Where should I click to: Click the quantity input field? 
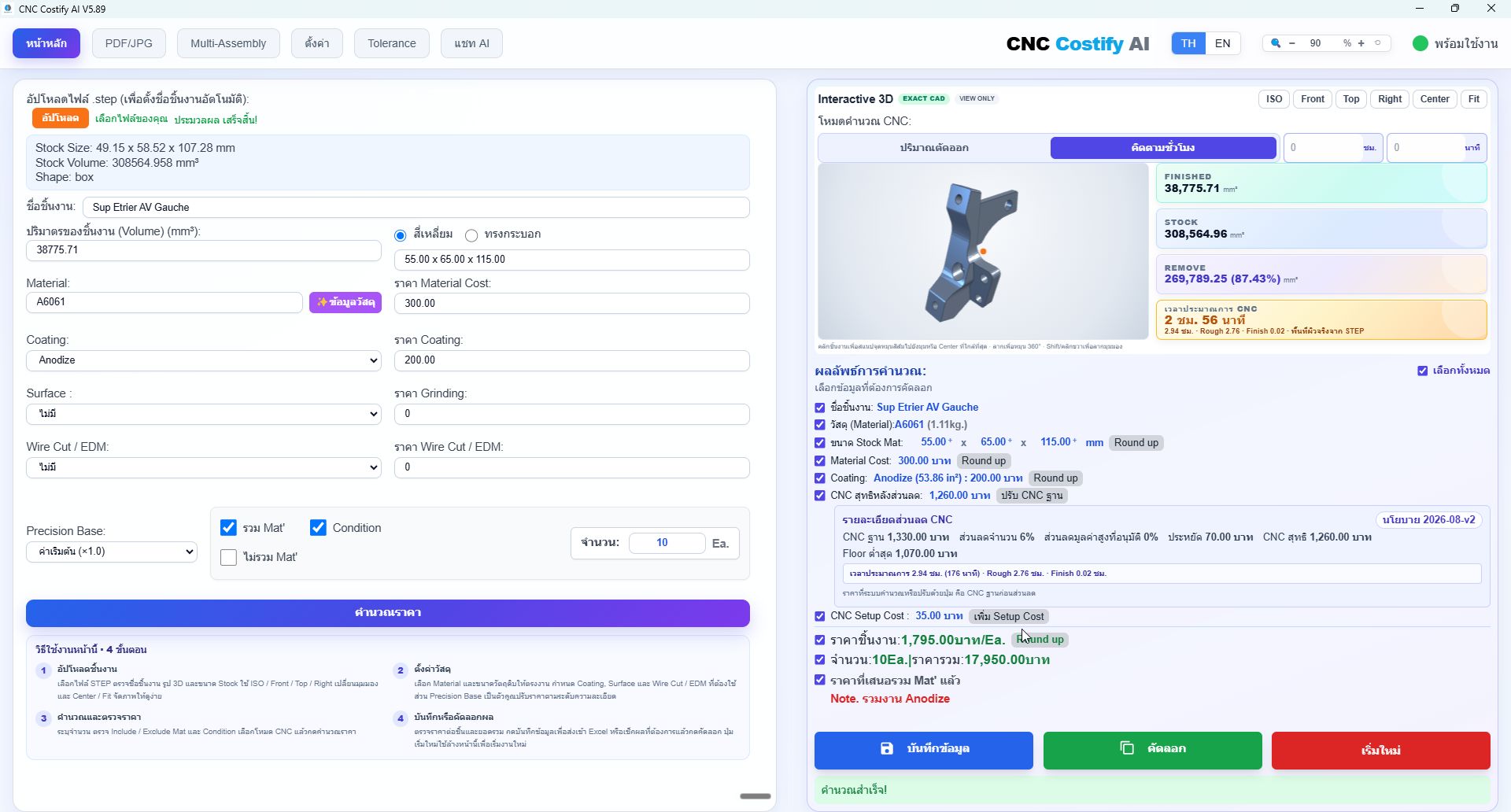[x=667, y=543]
